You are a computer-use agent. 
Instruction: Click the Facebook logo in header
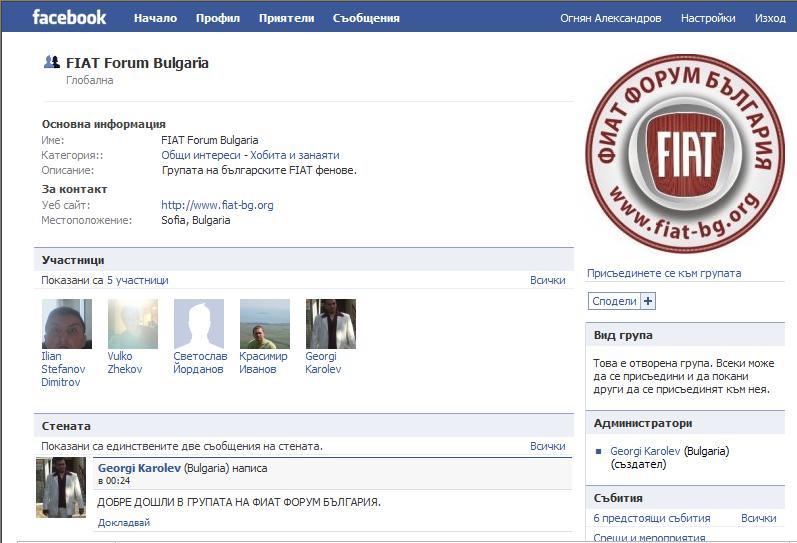(x=69, y=17)
